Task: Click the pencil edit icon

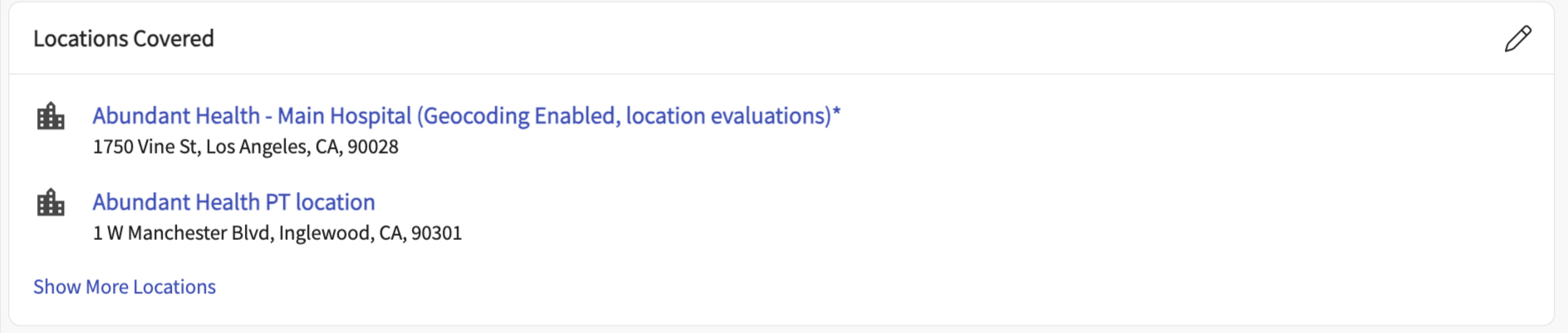Action: click(x=1517, y=39)
